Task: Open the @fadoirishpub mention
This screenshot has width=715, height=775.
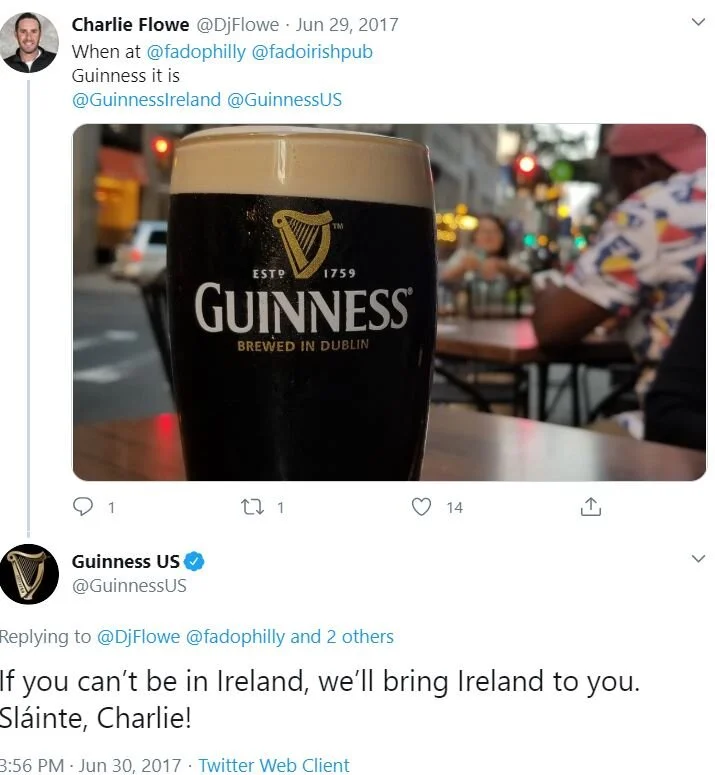Action: point(312,51)
